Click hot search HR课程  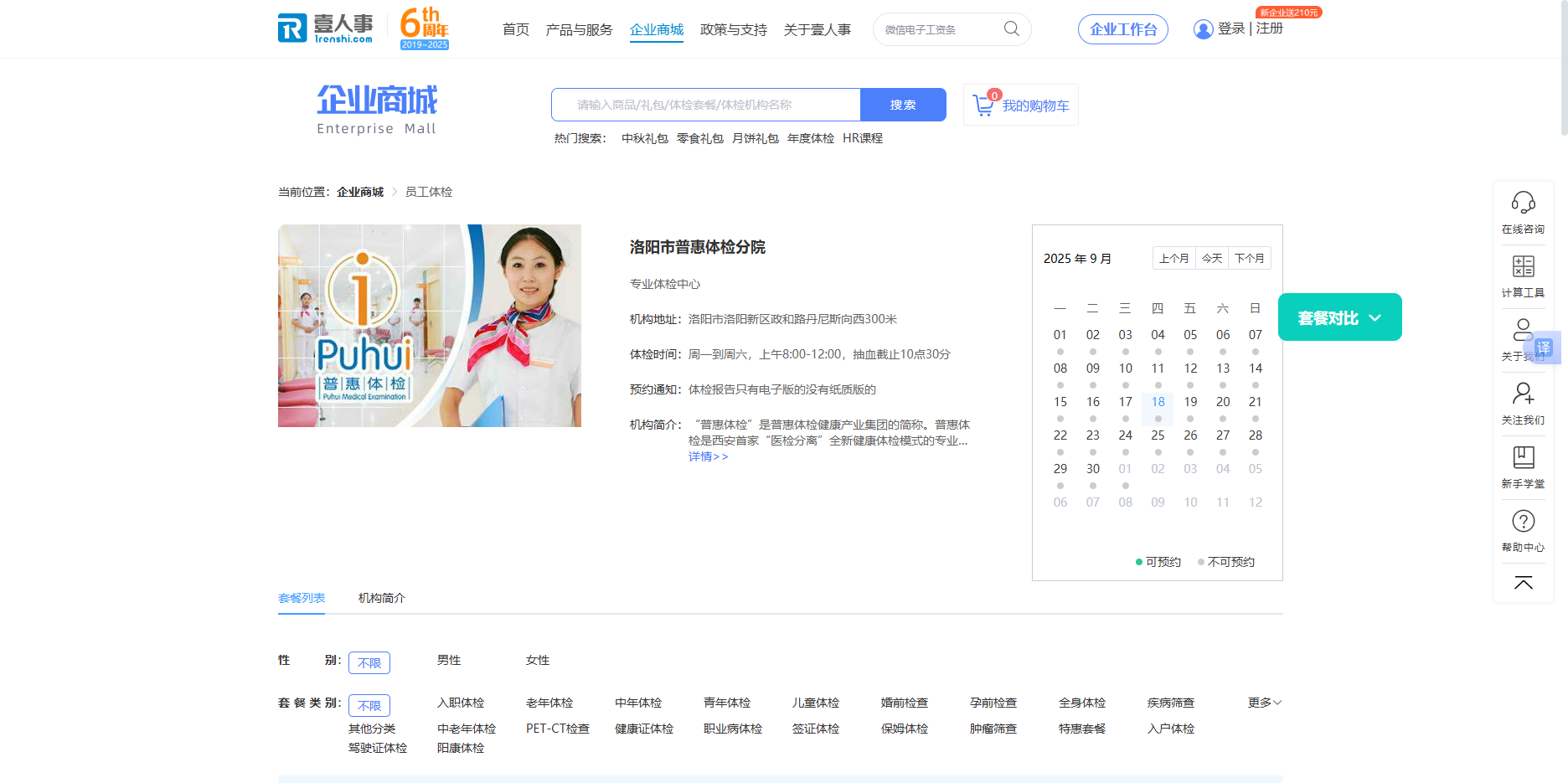(863, 138)
